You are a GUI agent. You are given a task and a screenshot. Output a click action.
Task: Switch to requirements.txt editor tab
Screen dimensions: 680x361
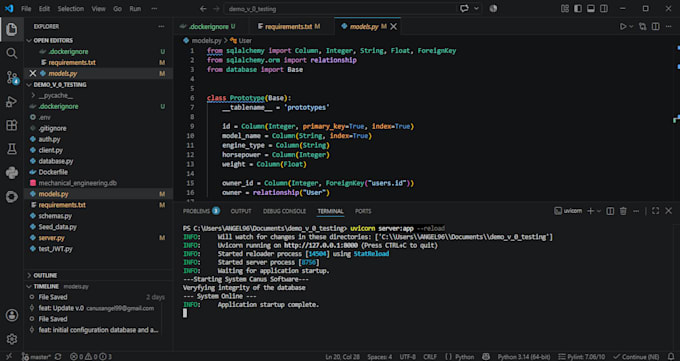[290, 26]
